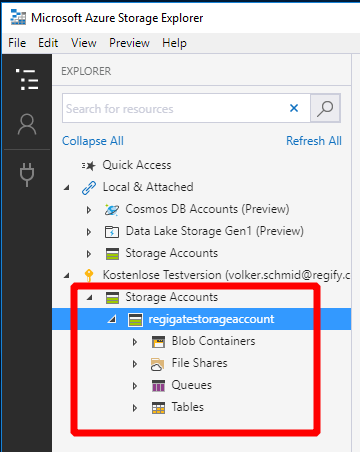Open the Preview menu
Viewport: 360px width, 452px height.
click(x=129, y=43)
